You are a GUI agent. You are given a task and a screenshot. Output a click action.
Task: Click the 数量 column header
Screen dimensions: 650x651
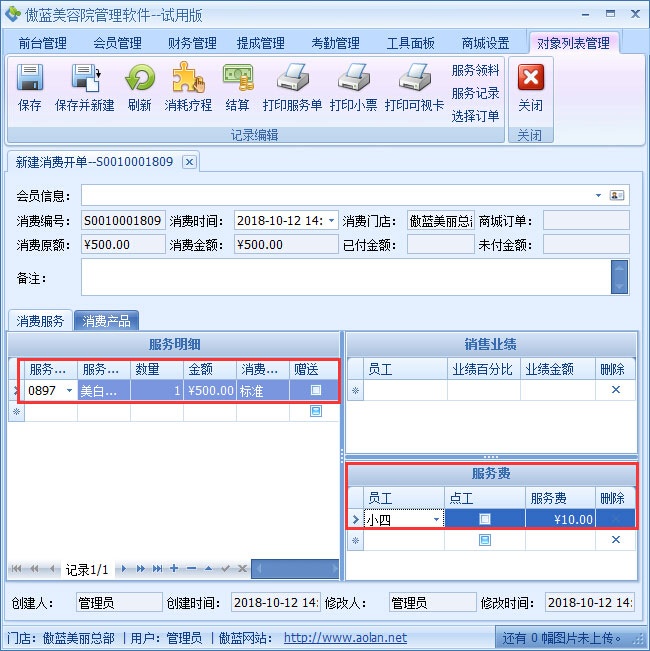157,369
